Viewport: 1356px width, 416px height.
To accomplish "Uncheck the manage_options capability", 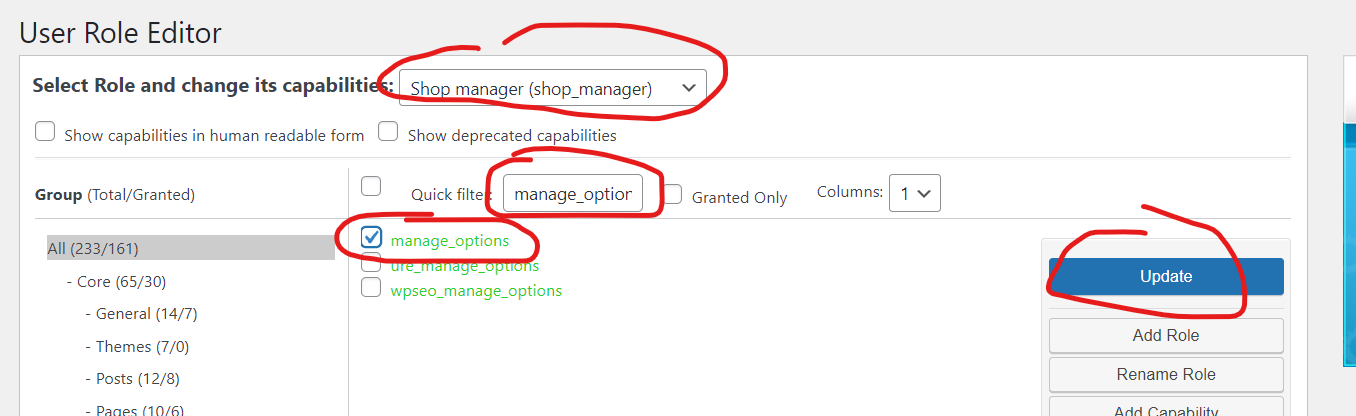I will point(371,238).
